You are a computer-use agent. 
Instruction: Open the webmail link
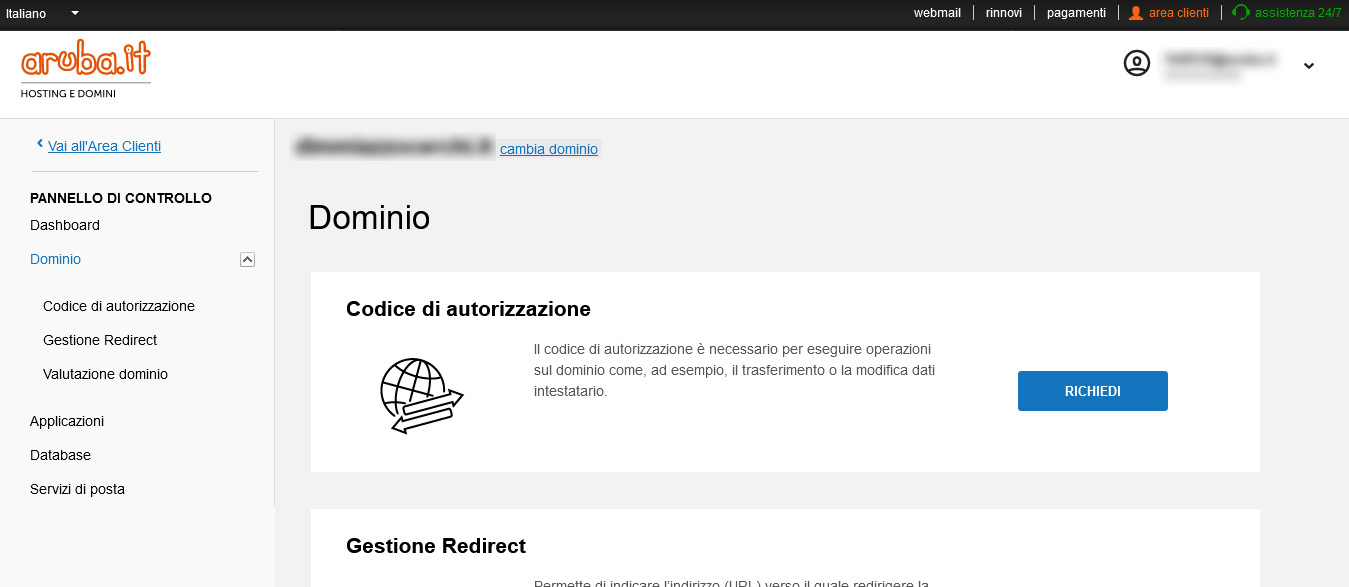tap(937, 13)
